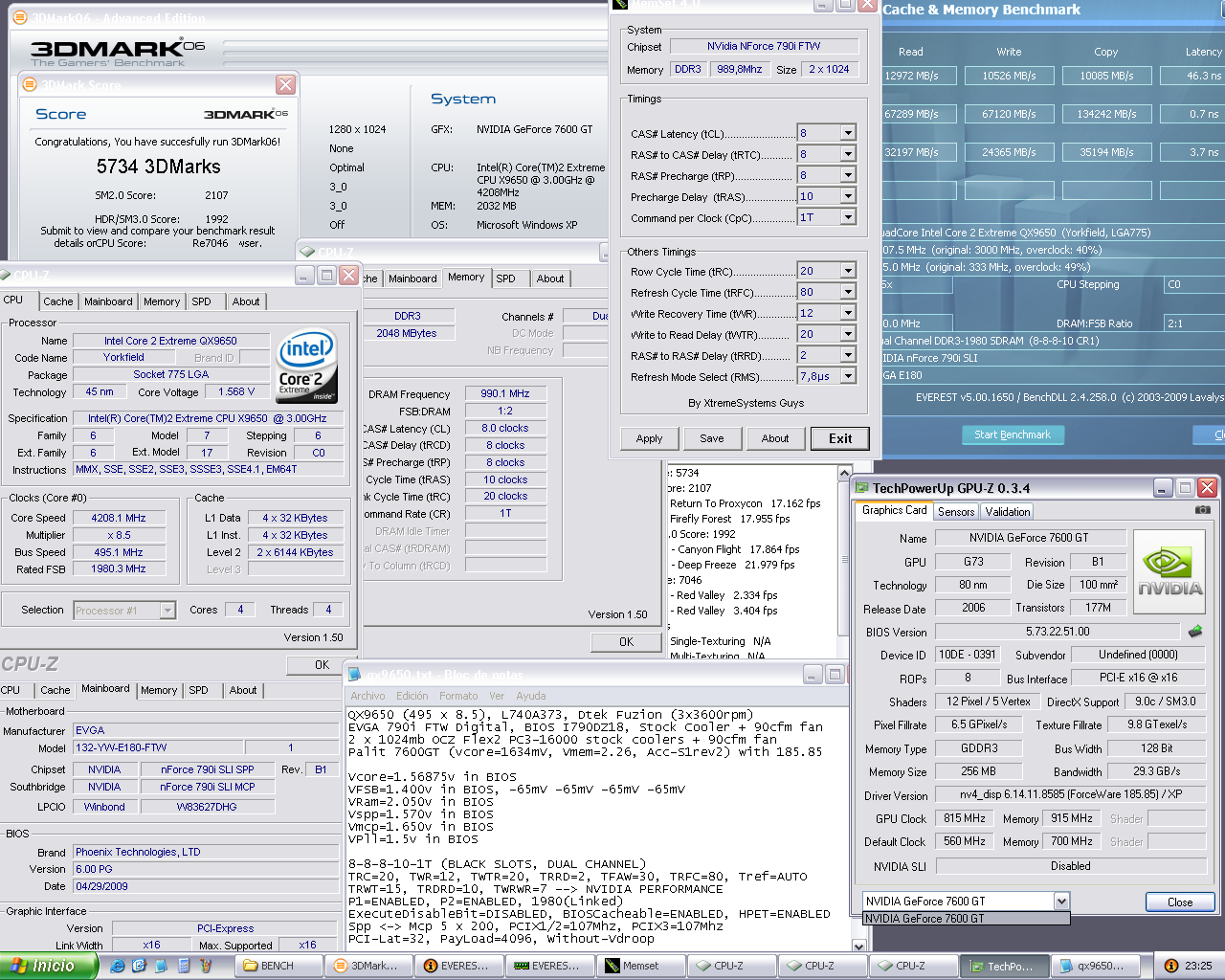The height and width of the screenshot is (980, 1225).
Task: Open Archivo menu in notepad
Action: (367, 696)
